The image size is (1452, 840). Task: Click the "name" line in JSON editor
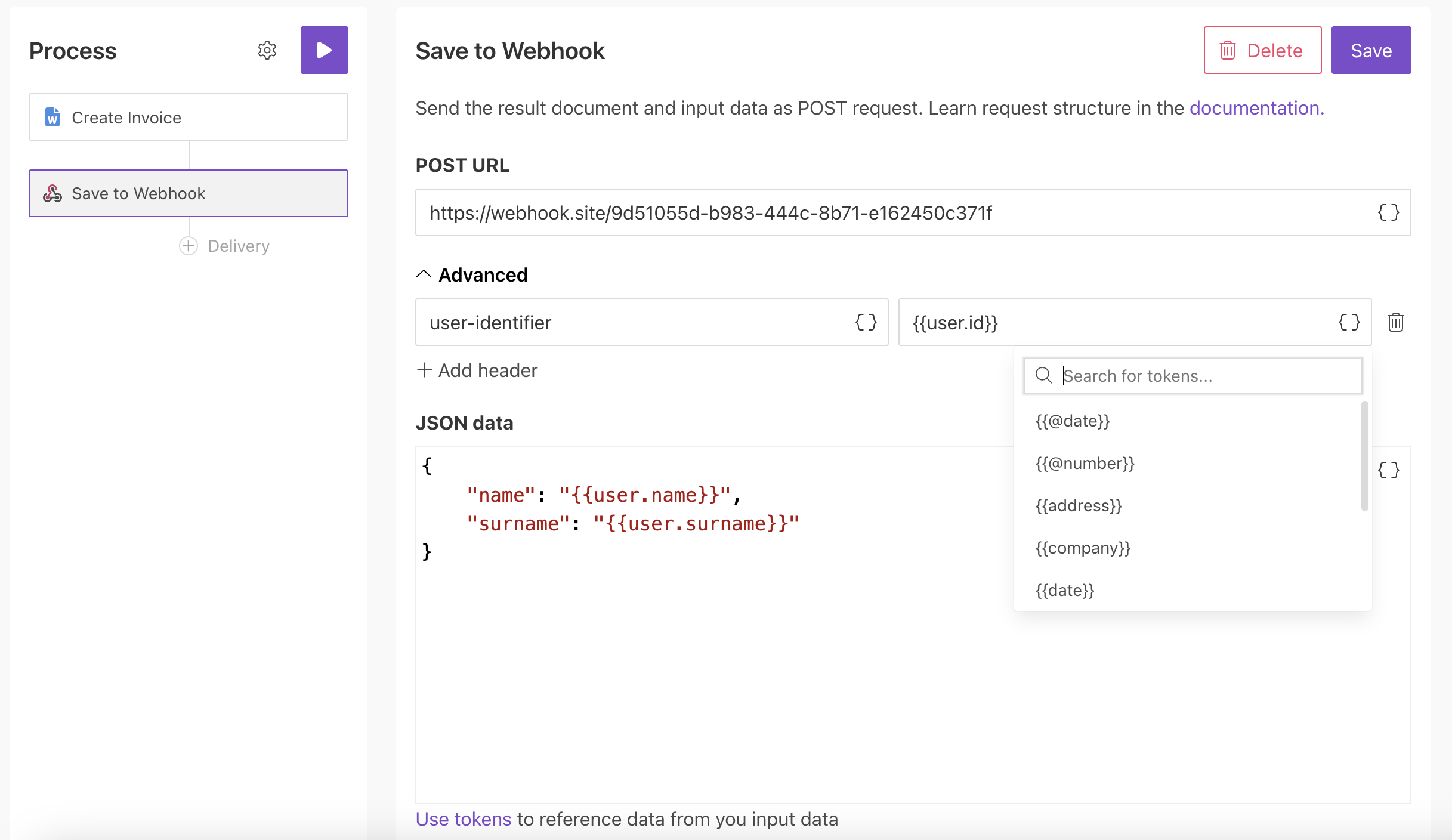click(604, 495)
